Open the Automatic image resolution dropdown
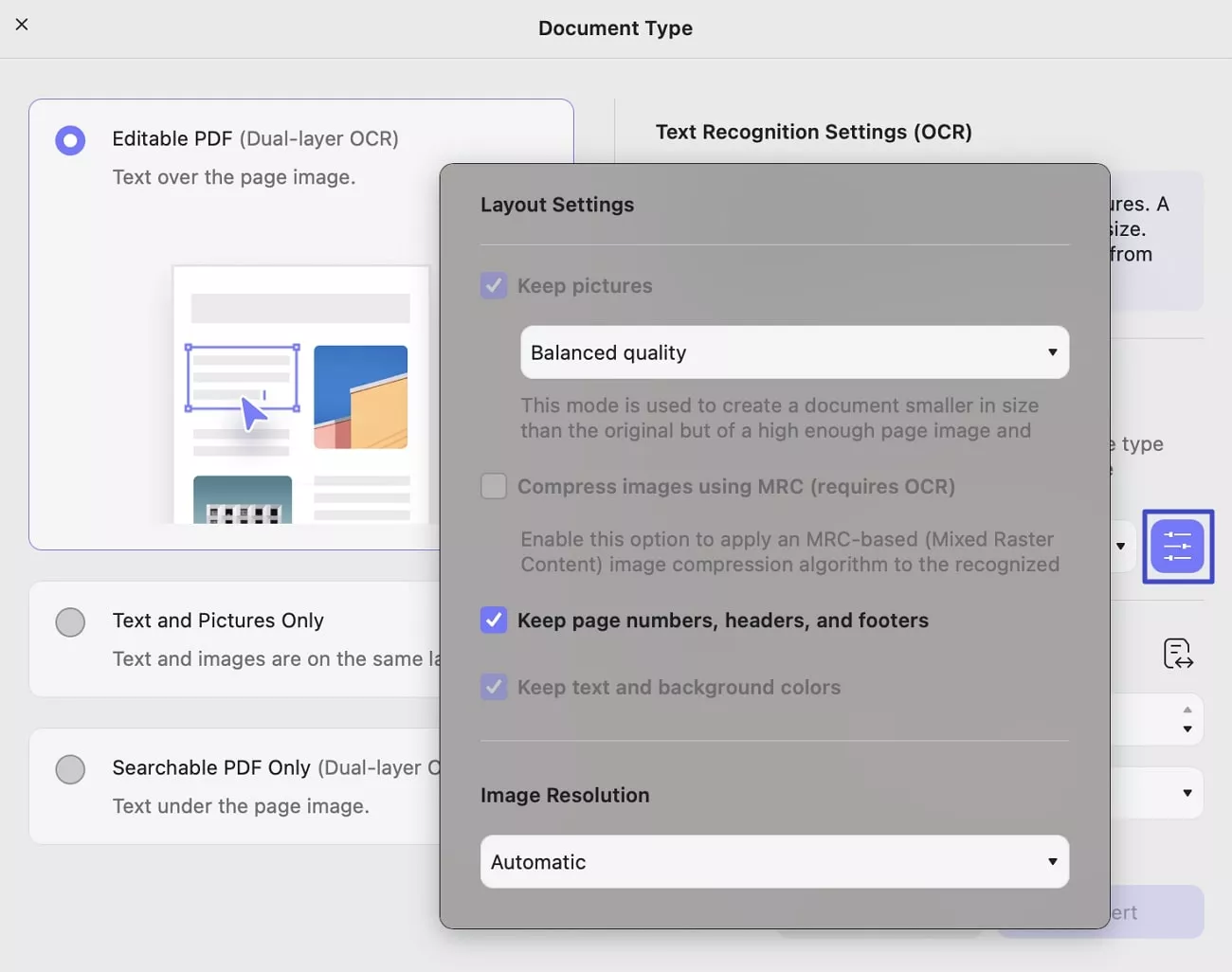Screen dimensions: 1232x972 click(x=774, y=861)
